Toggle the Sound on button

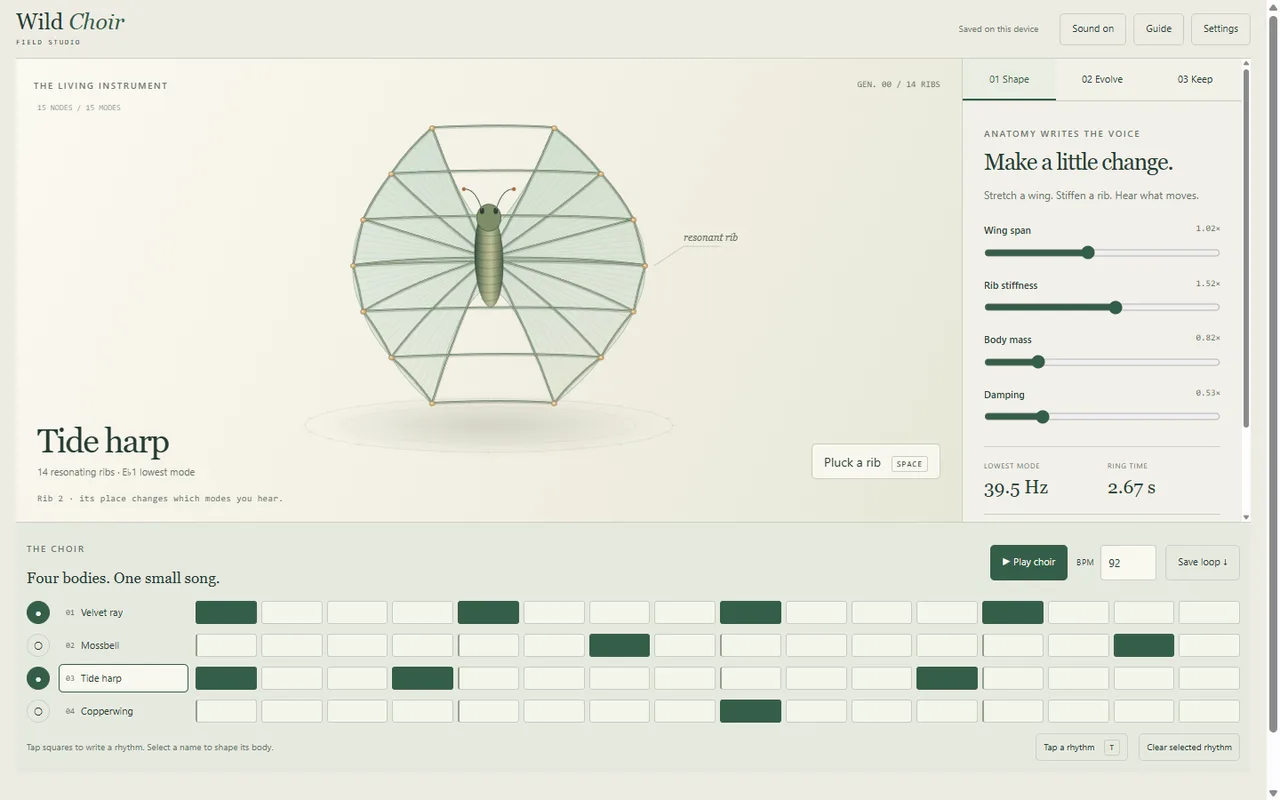point(1093,29)
